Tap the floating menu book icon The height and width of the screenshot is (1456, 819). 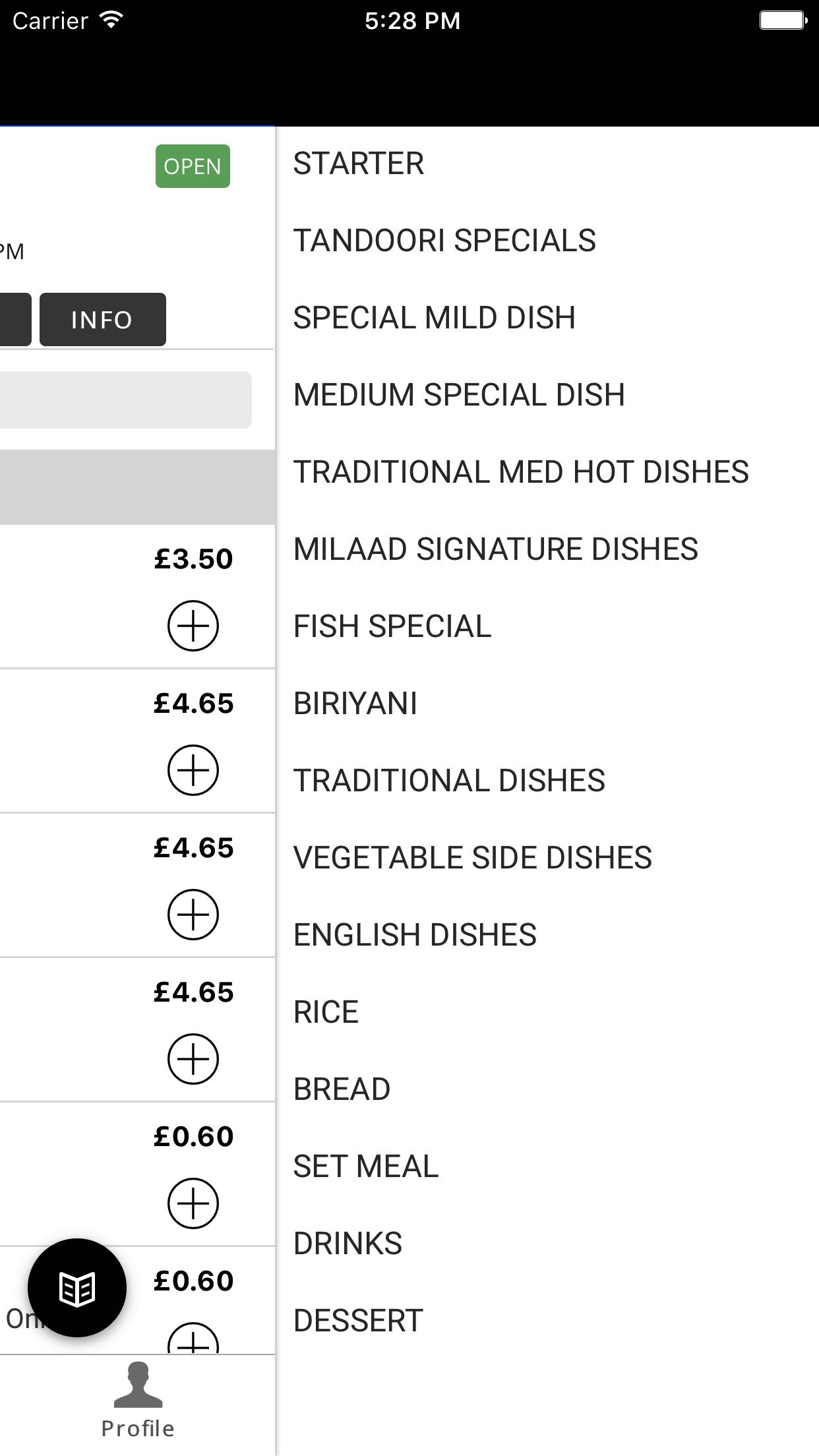coord(77,1288)
